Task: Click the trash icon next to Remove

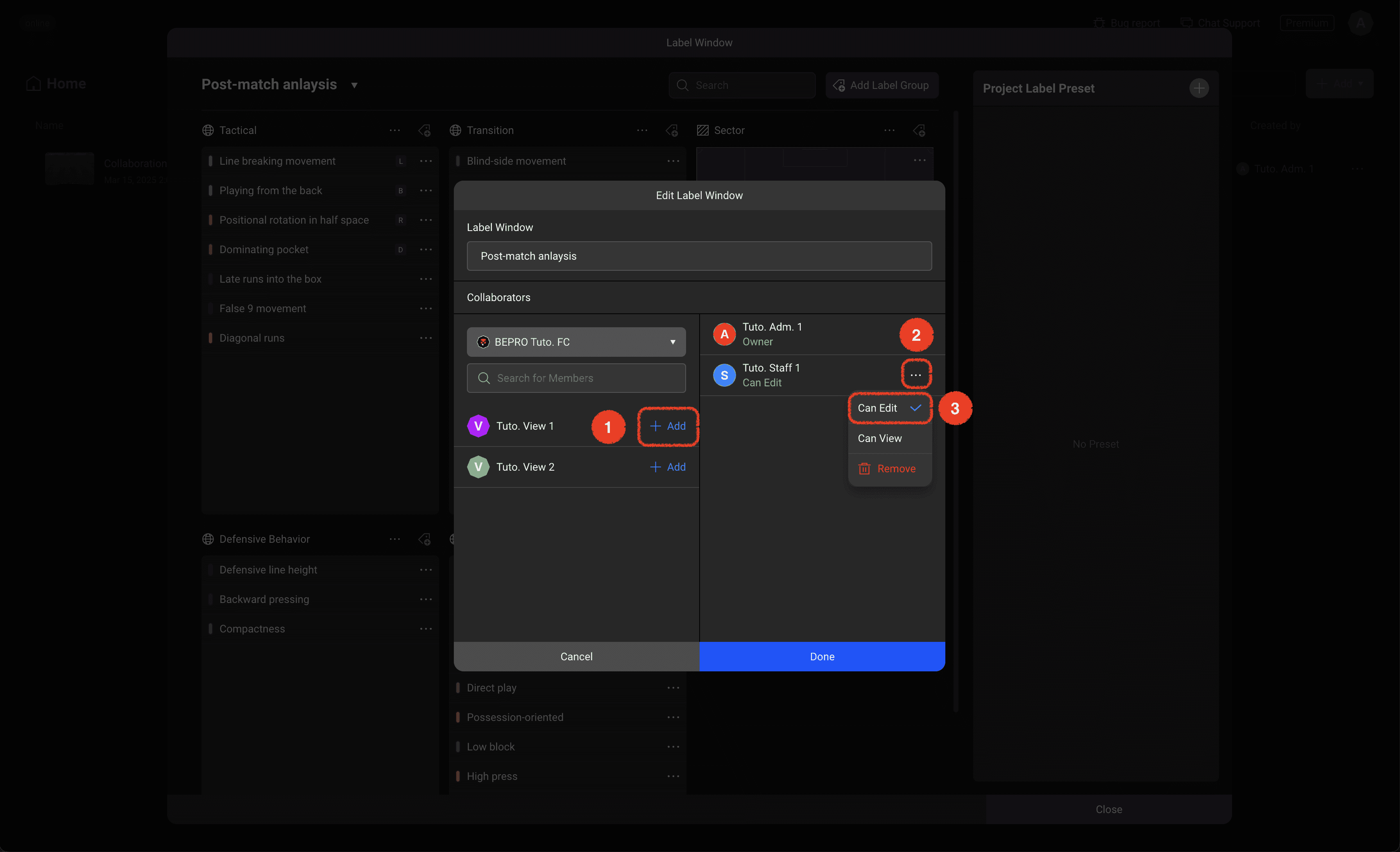Action: click(x=864, y=468)
